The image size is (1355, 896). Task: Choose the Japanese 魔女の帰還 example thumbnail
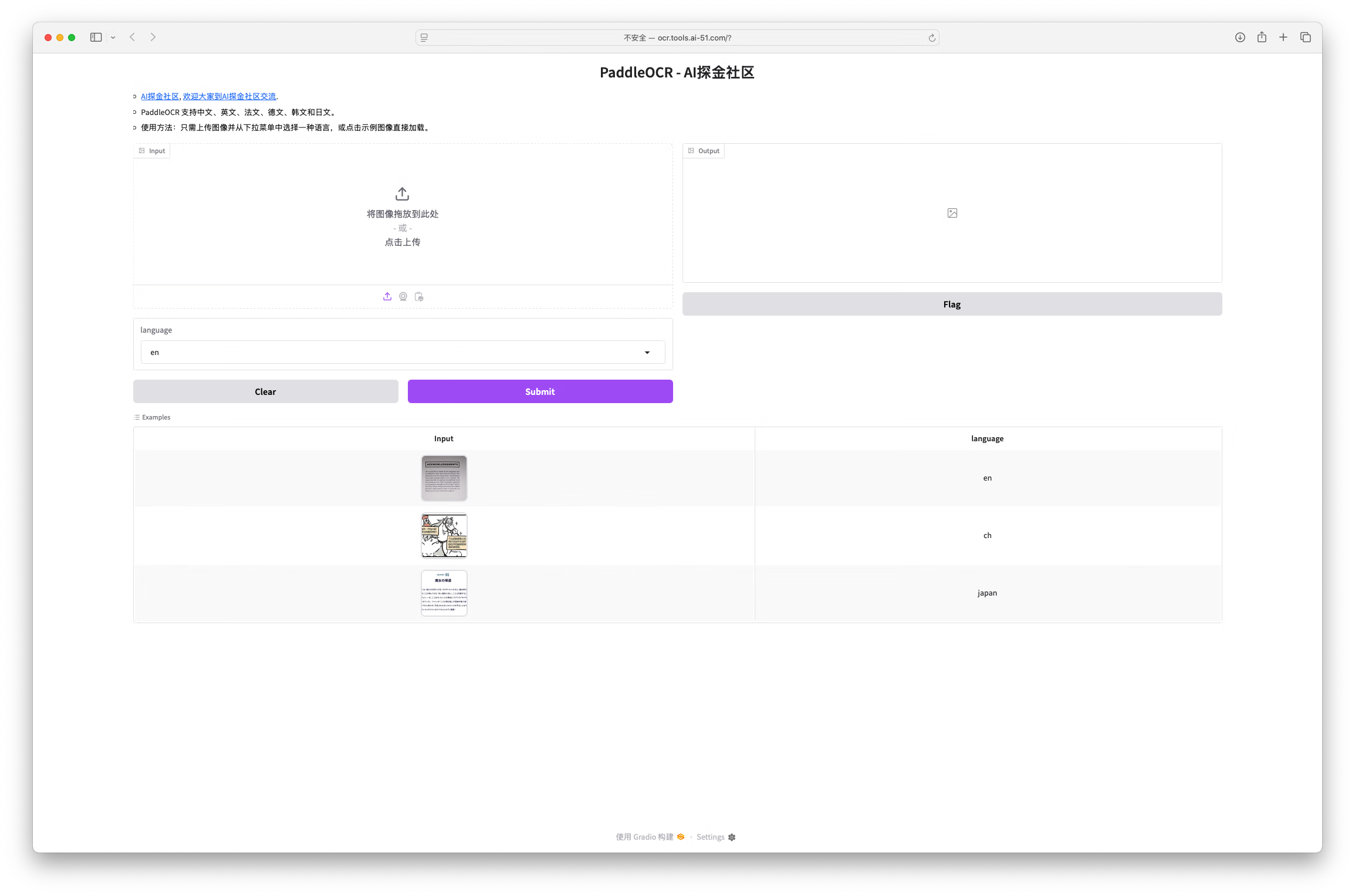tap(444, 593)
